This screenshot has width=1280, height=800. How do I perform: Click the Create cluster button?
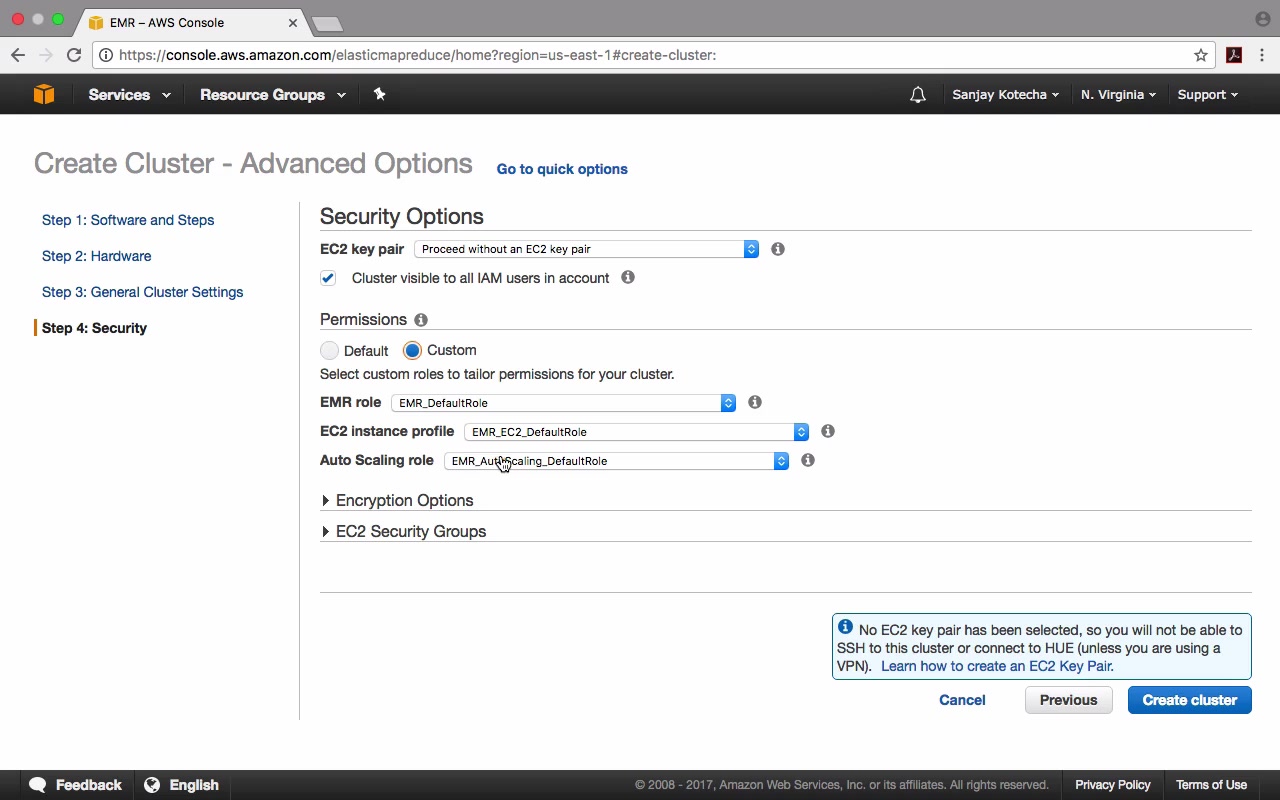(x=1189, y=700)
